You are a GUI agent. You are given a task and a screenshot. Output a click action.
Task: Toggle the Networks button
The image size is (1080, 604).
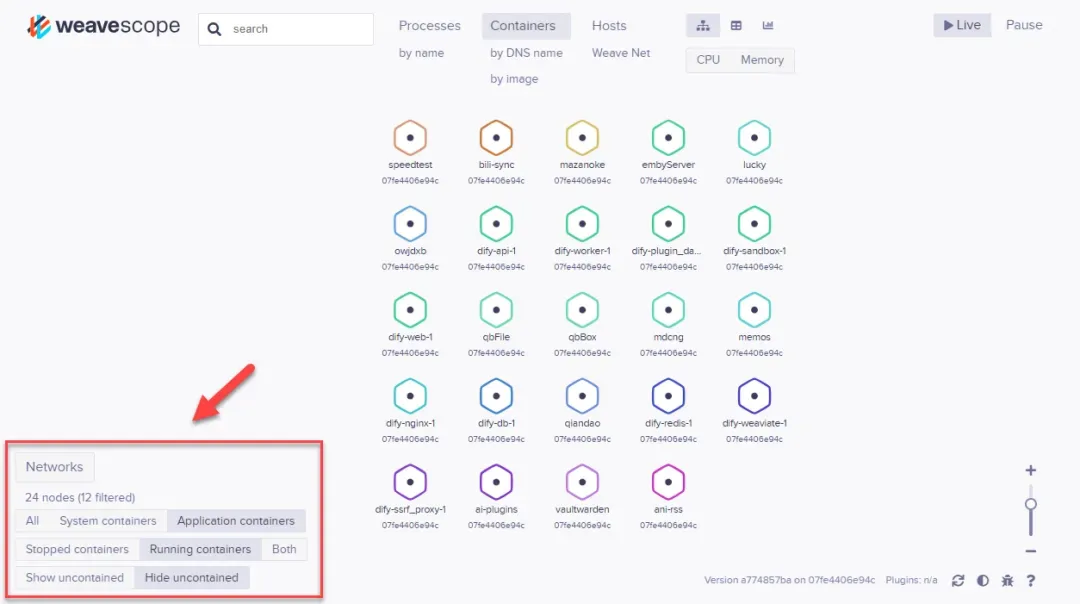pos(54,467)
